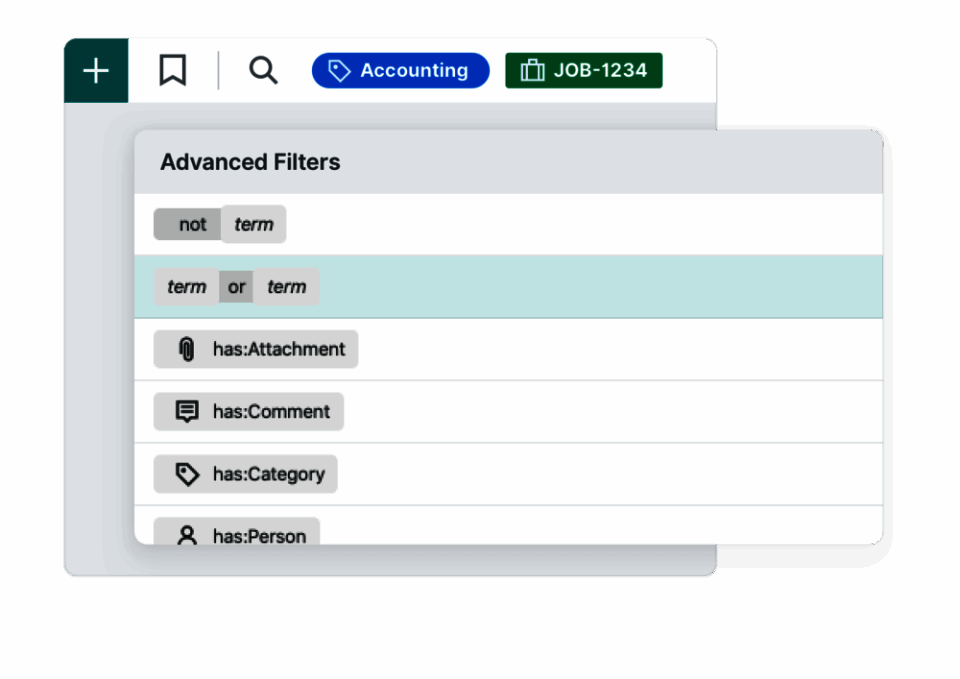Screen dimensions: 960x679
Task: Click the search magnifier icon
Action: [x=262, y=70]
